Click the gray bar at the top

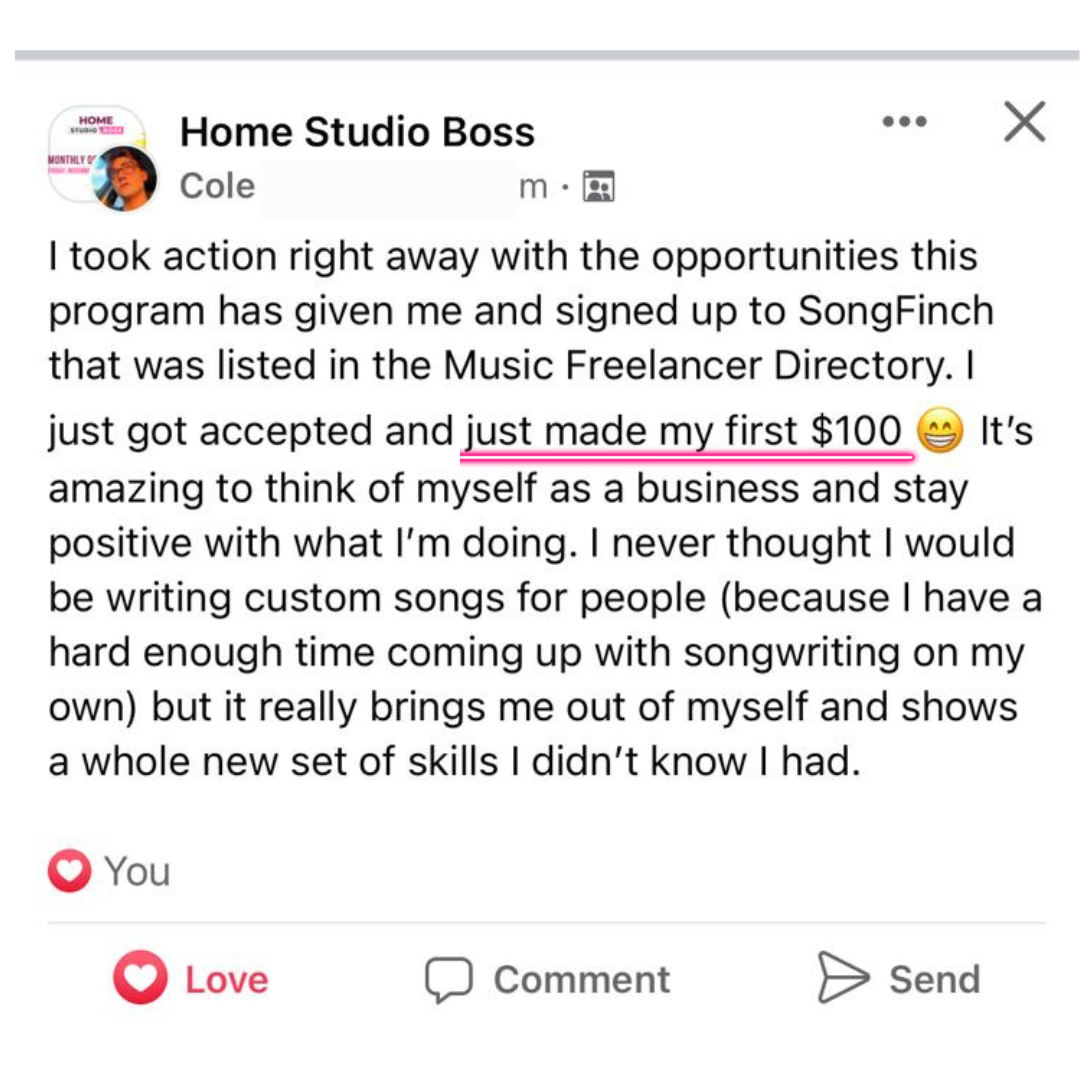[x=540, y=55]
